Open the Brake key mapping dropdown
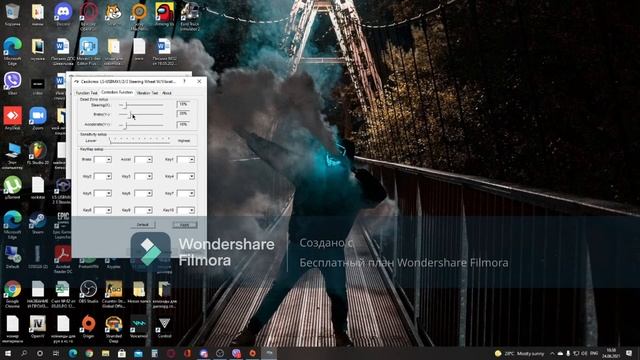This screenshot has height=360, width=640. click(102, 160)
